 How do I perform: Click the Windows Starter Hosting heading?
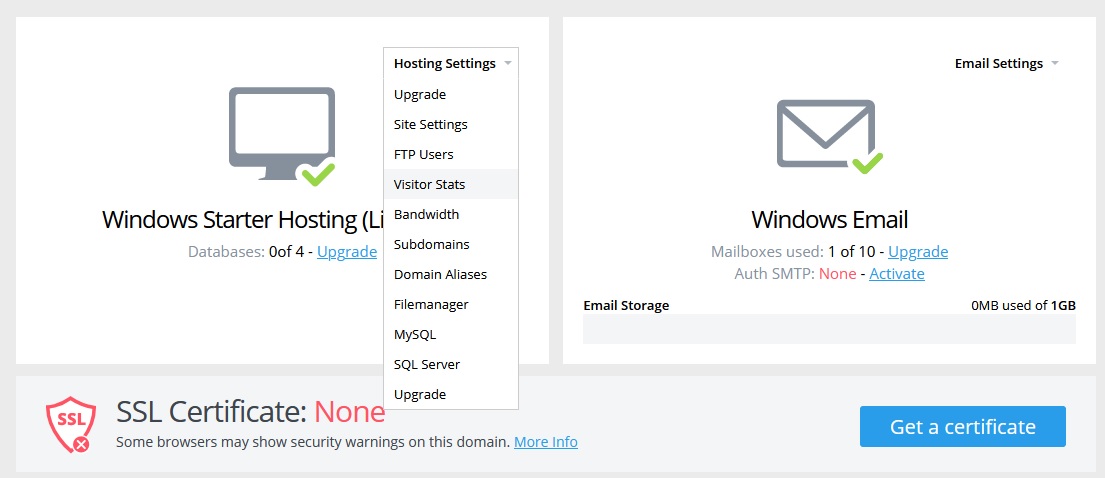click(243, 219)
